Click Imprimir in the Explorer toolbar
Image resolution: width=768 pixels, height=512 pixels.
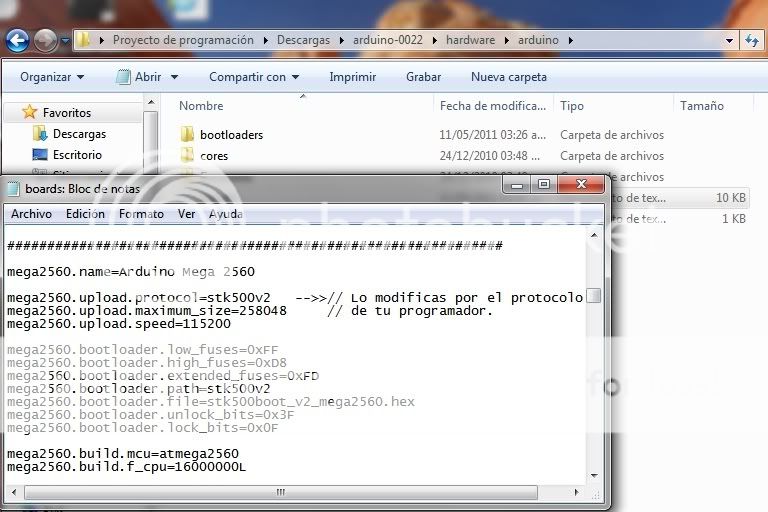[353, 77]
